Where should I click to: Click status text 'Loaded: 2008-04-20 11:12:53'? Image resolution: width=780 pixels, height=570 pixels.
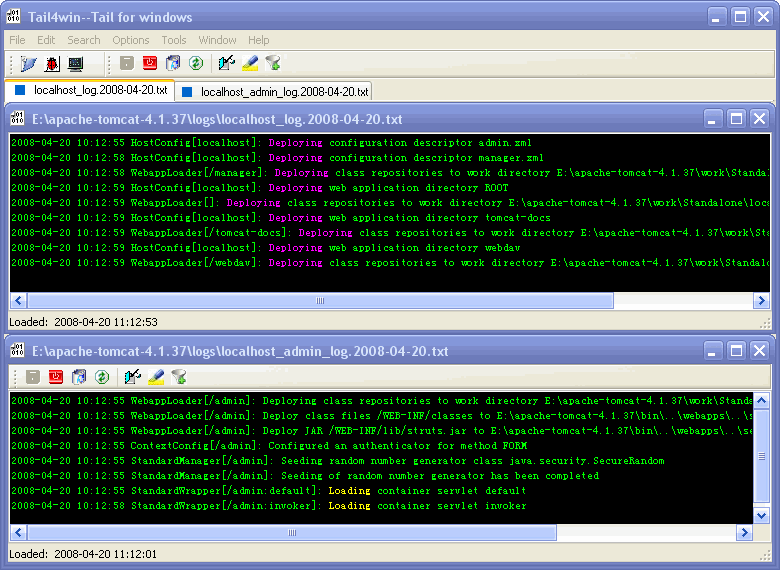click(83, 322)
